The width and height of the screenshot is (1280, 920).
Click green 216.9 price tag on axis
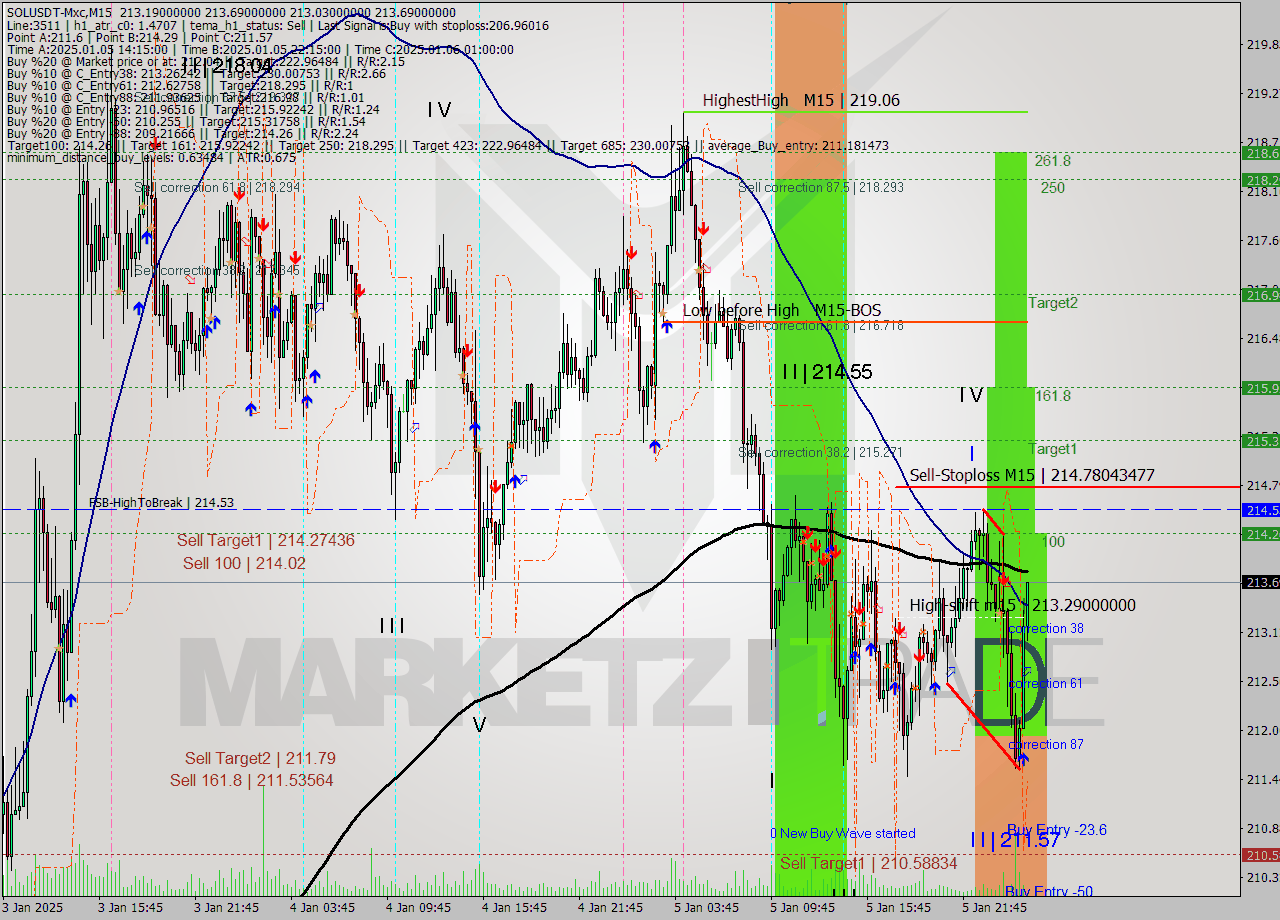coord(1260,294)
